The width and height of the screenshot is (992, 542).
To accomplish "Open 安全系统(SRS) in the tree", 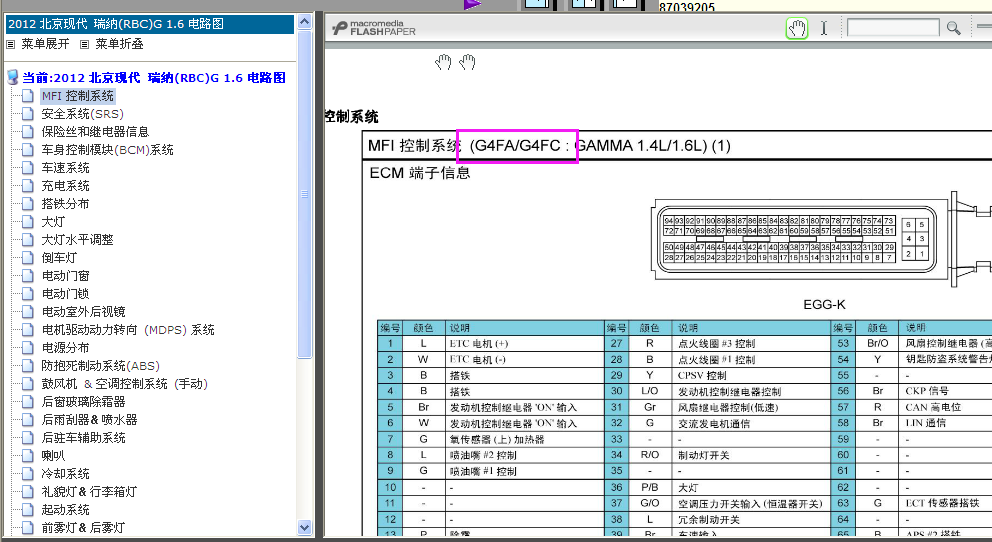I will (82, 114).
